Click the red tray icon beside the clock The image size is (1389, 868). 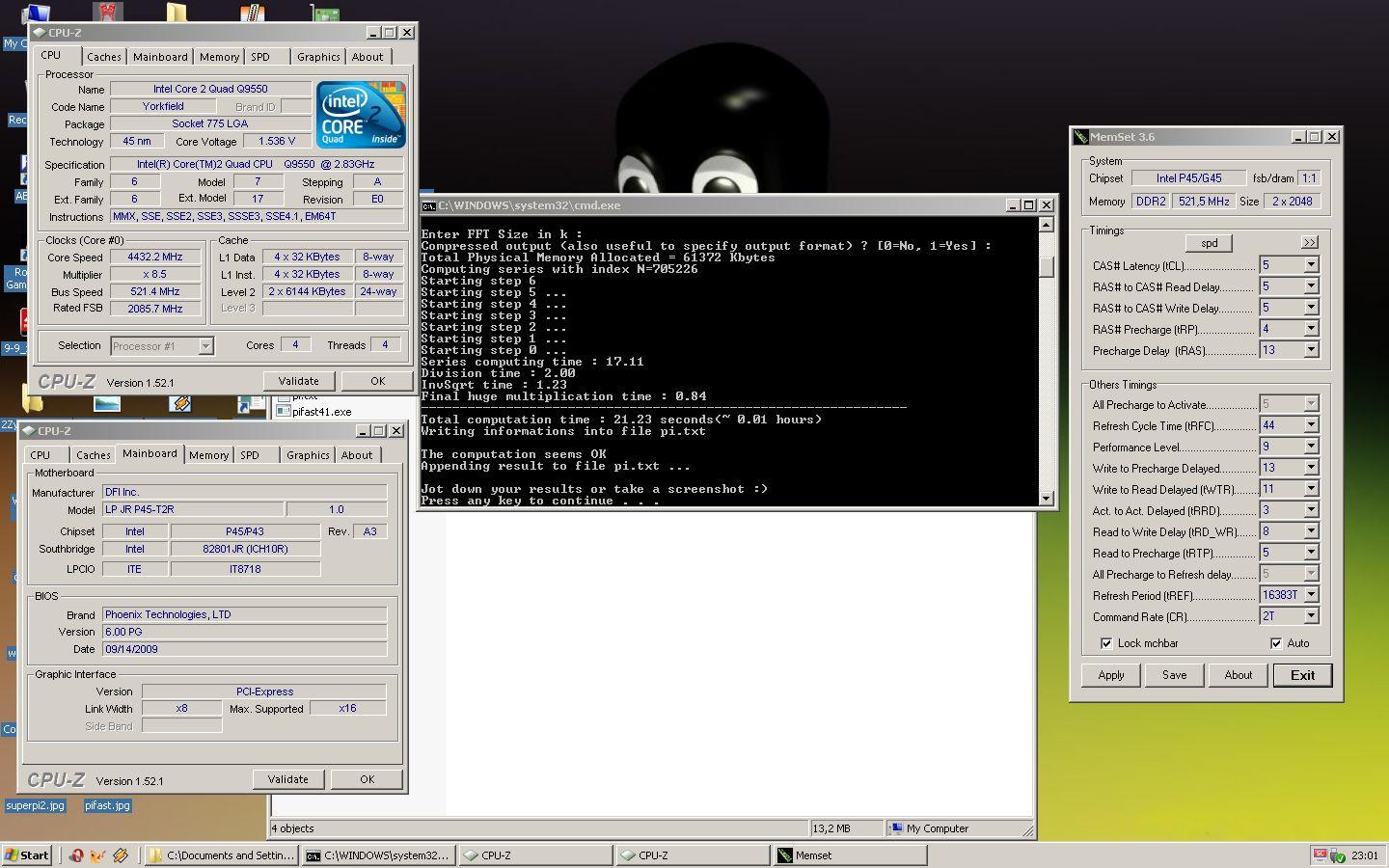pos(1320,855)
